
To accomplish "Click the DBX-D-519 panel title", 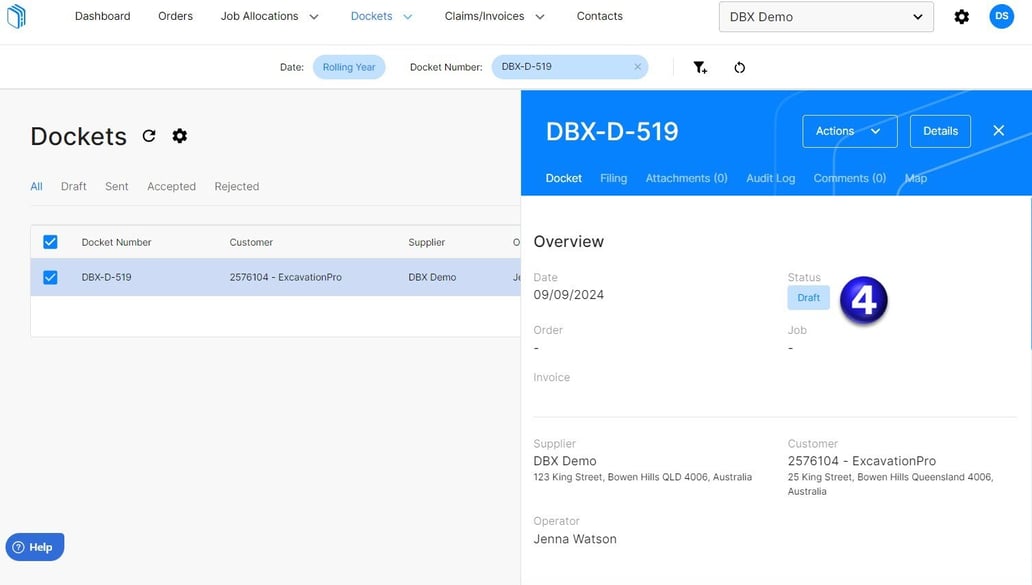I will (x=612, y=132).
